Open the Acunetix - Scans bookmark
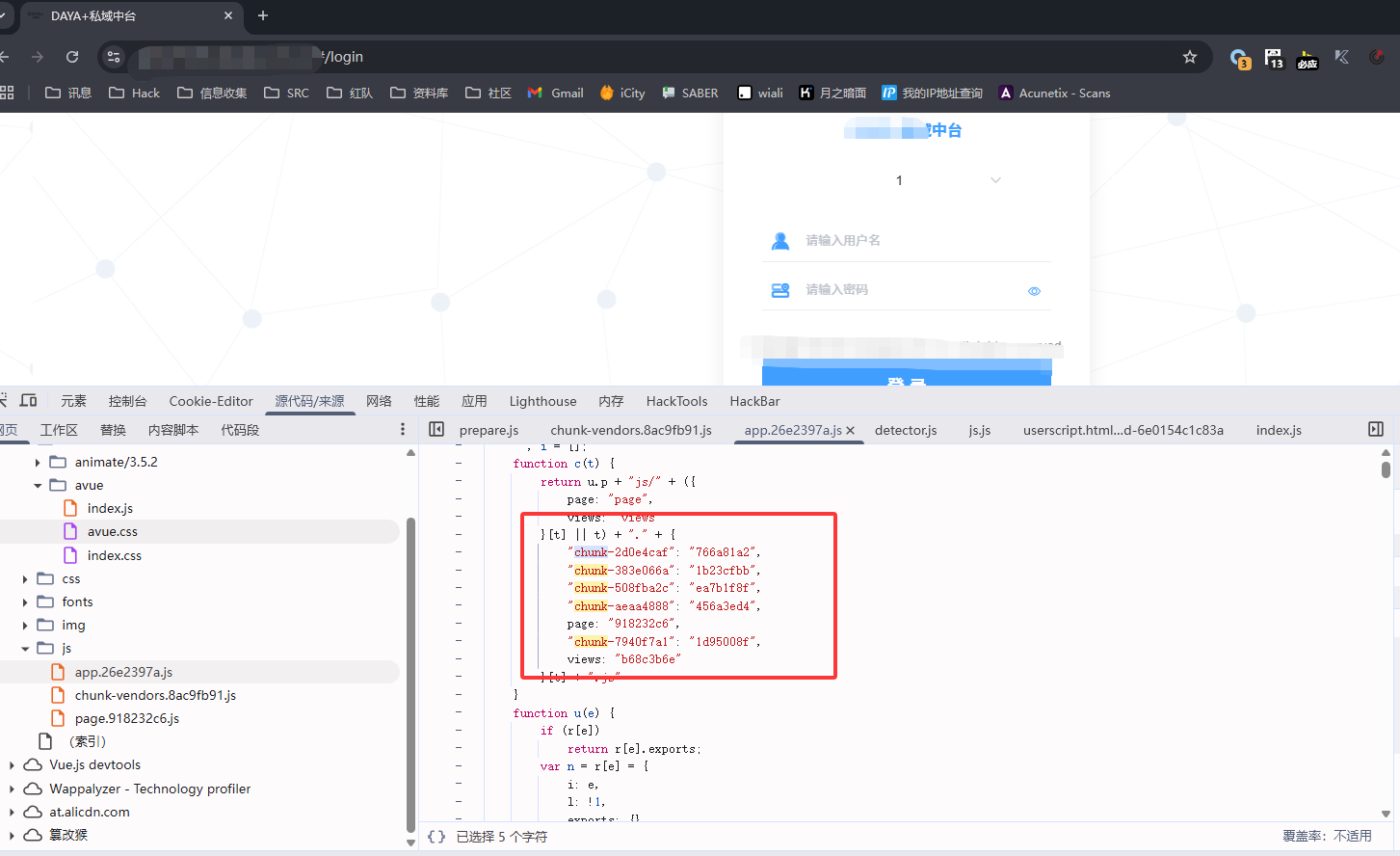 [x=1054, y=94]
